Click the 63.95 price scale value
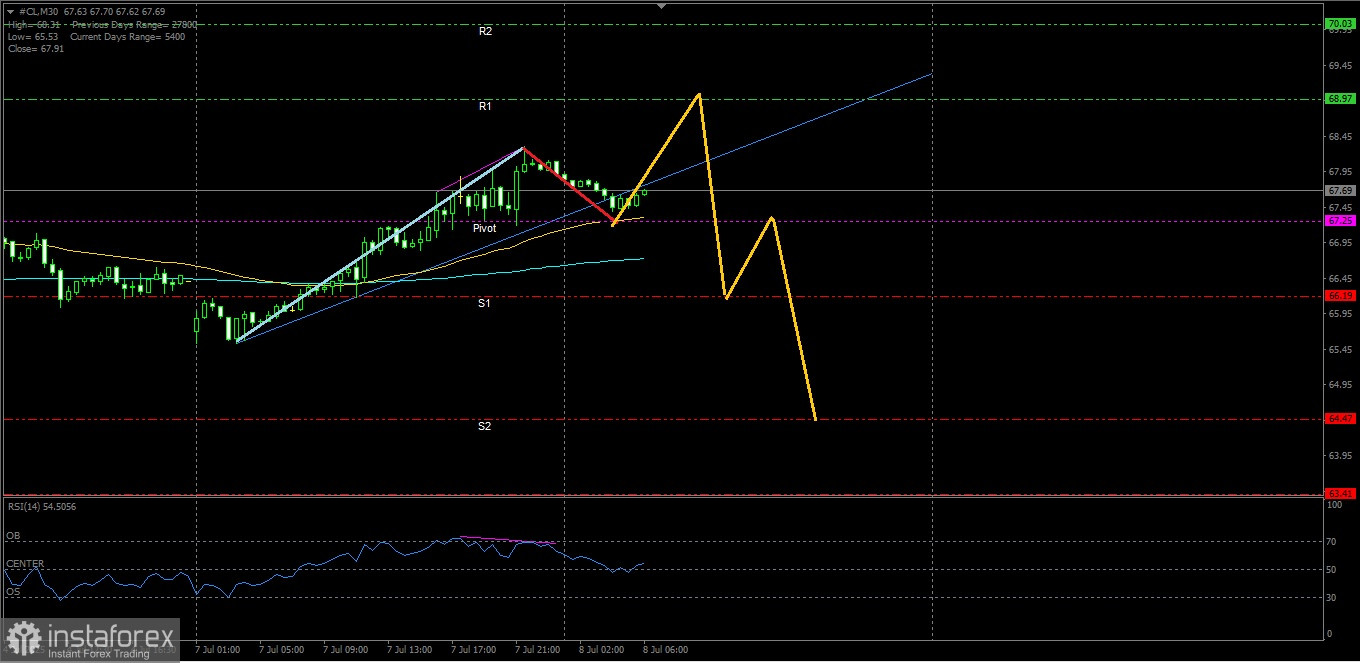1360x663 pixels. pyautogui.click(x=1339, y=456)
